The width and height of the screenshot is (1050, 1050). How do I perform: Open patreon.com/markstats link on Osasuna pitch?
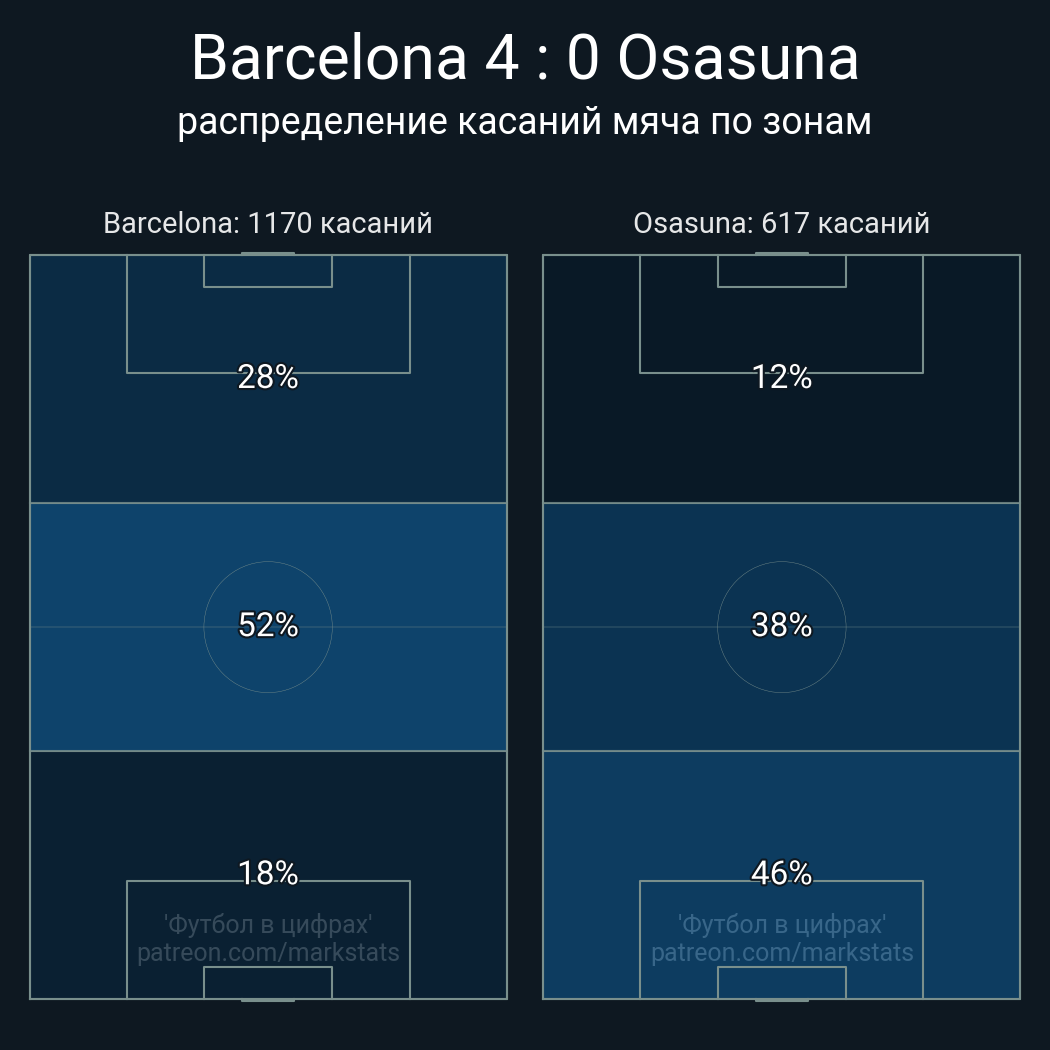781,952
